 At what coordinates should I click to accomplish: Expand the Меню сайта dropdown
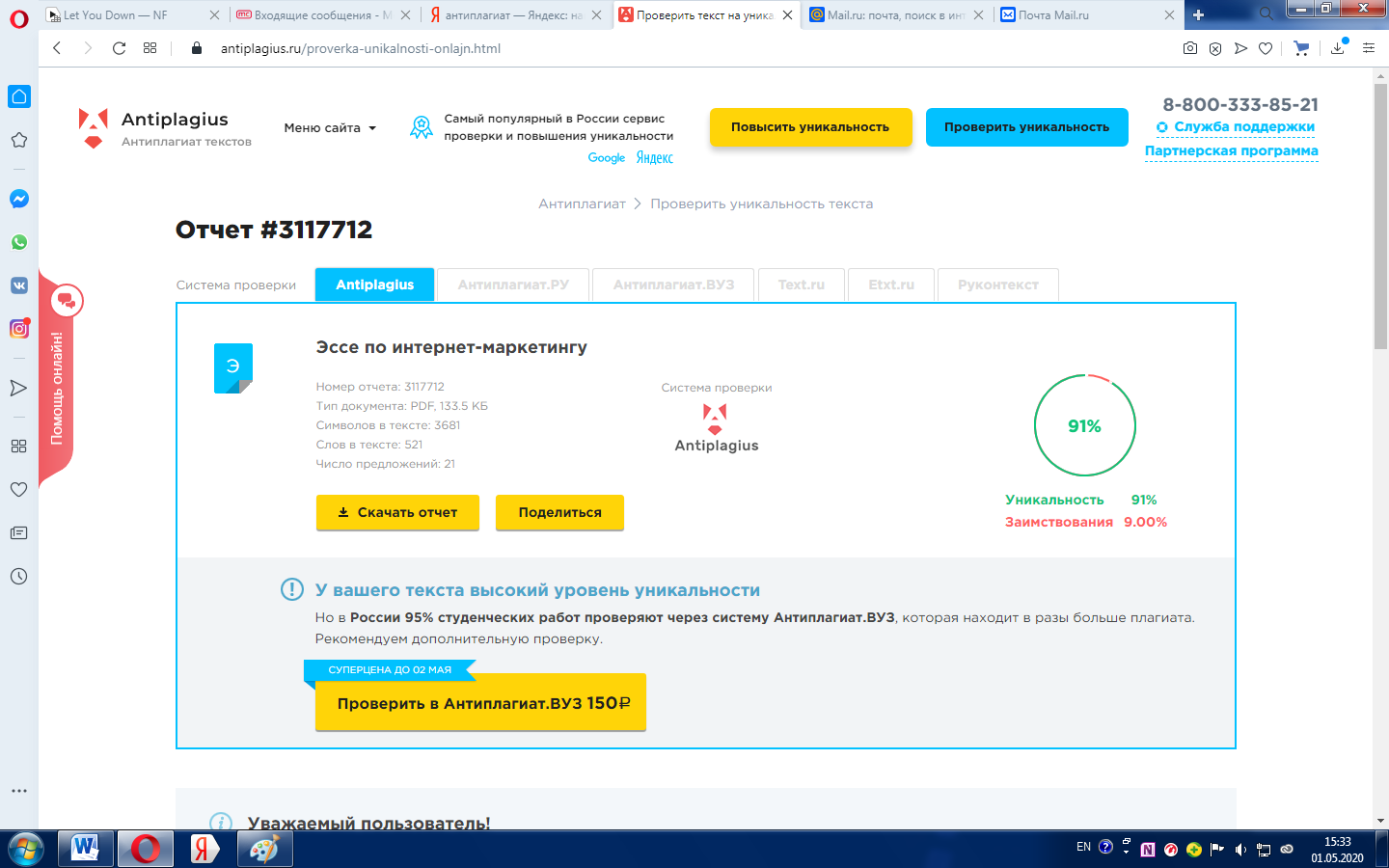[x=330, y=127]
